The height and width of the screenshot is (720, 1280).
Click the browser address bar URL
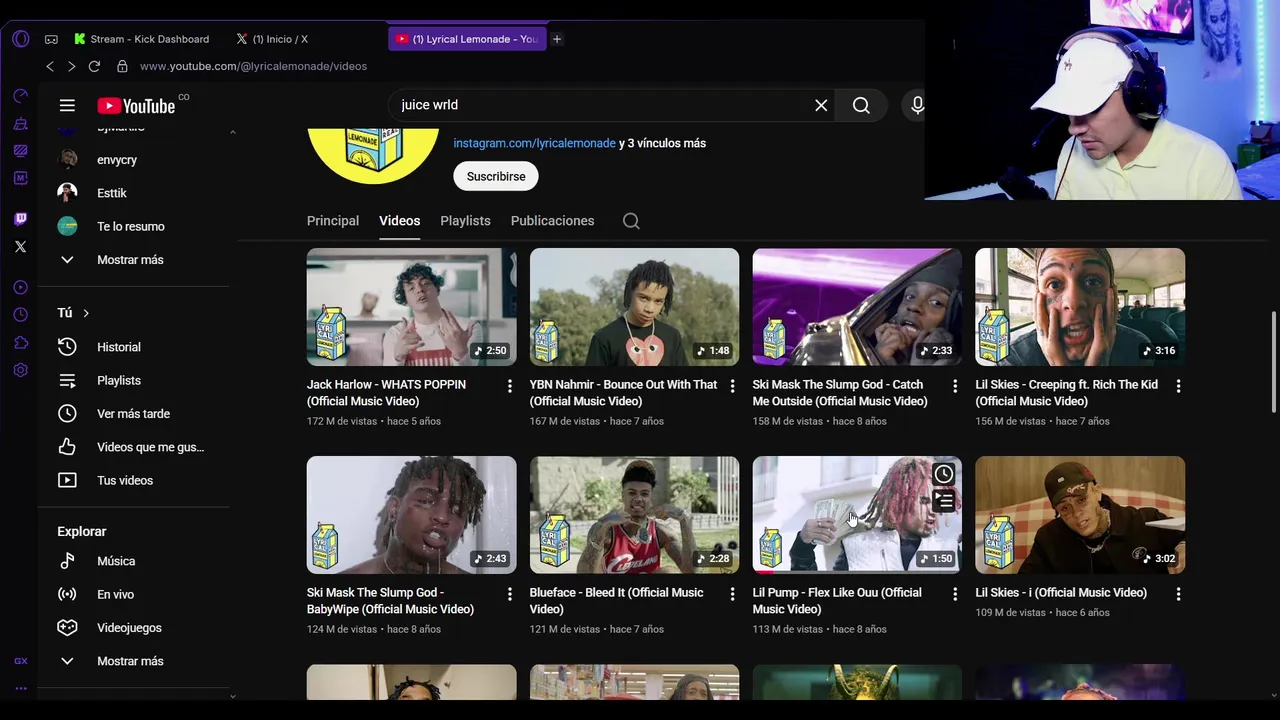tap(253, 66)
